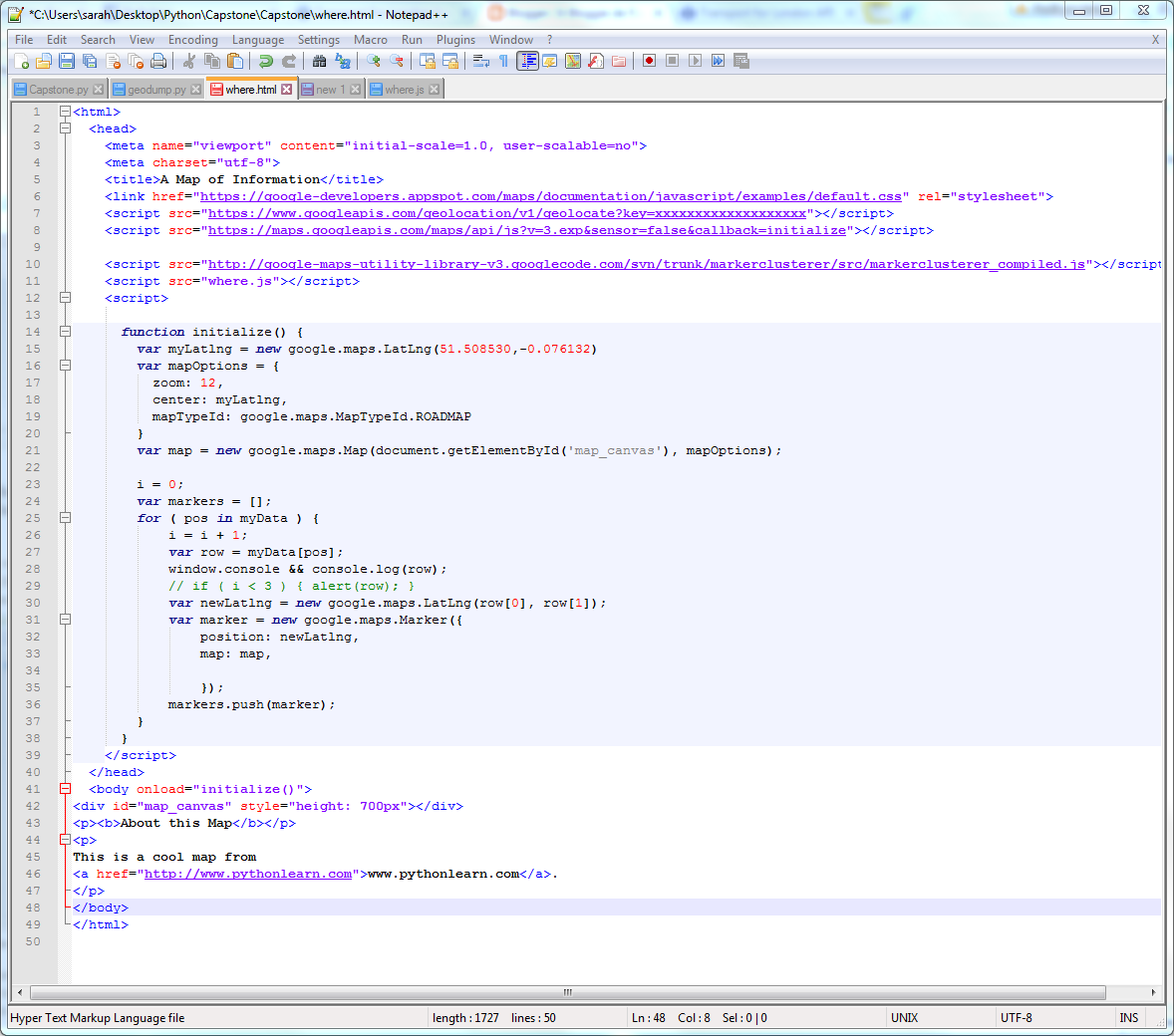Screen dimensions: 1174x1036
Task: Collapse the script fold on line 12
Action: coord(65,298)
